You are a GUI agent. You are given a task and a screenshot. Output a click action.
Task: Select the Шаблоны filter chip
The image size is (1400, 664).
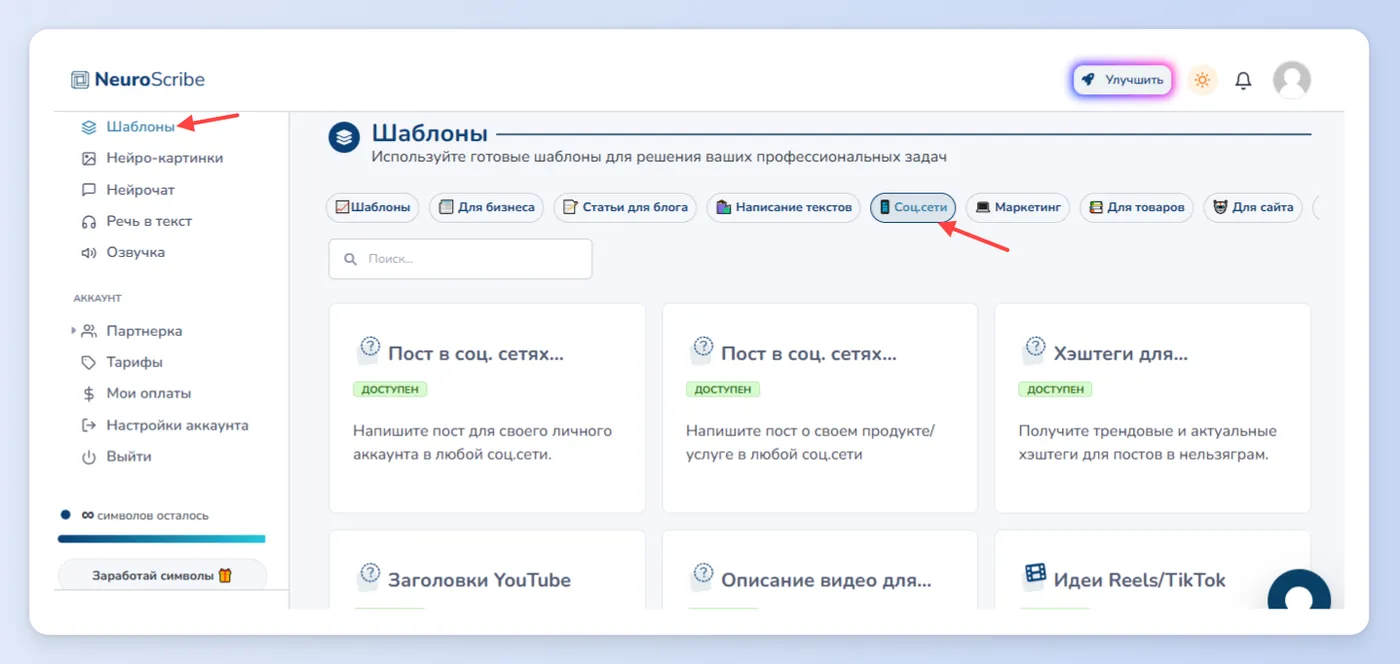[372, 208]
